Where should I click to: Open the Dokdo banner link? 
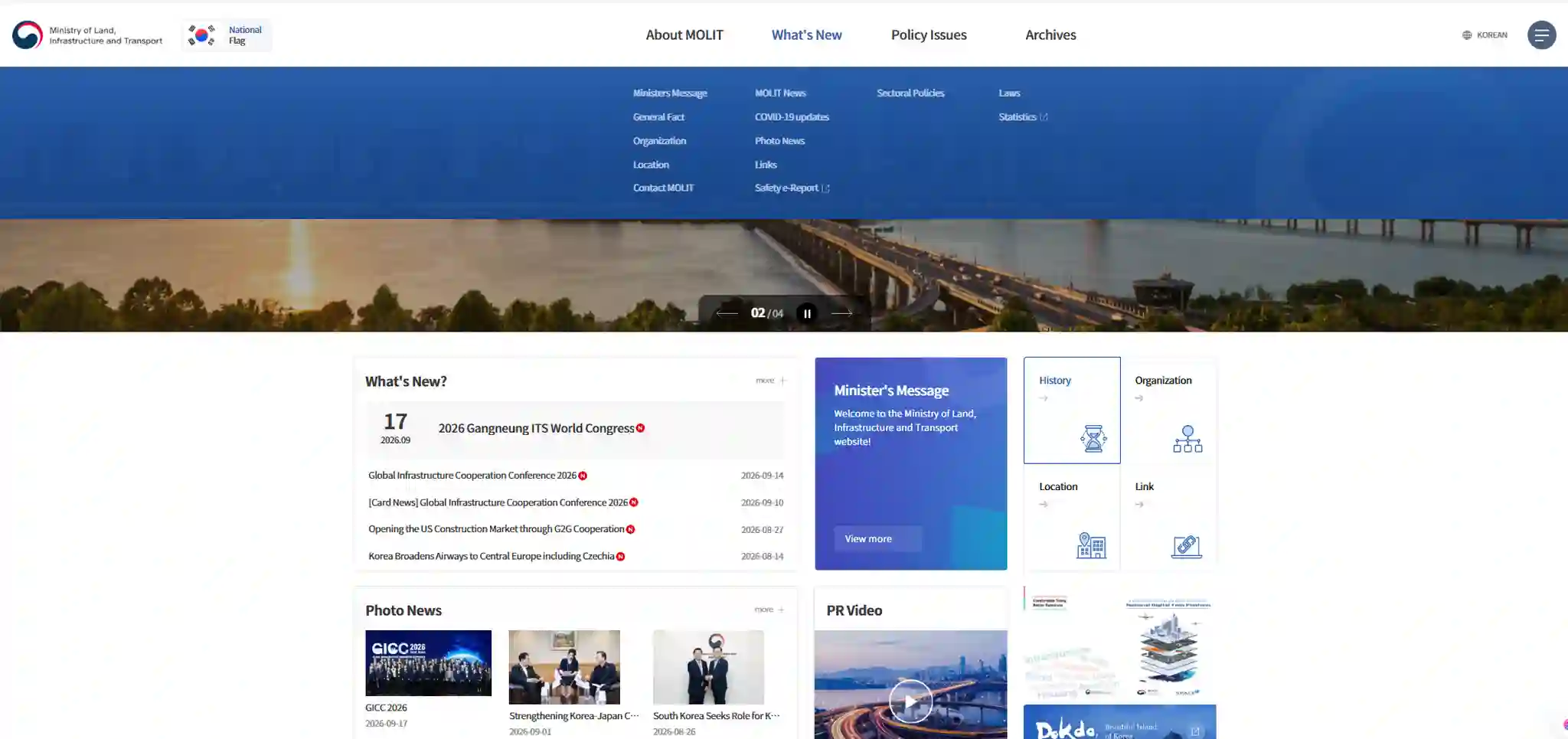tap(1119, 722)
